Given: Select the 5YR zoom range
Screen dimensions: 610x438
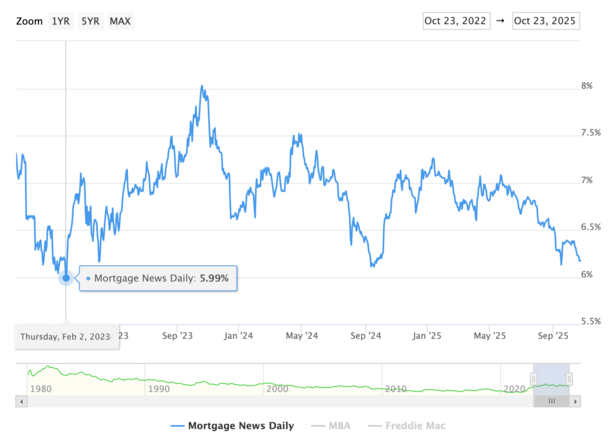Looking at the screenshot, I should [90, 21].
